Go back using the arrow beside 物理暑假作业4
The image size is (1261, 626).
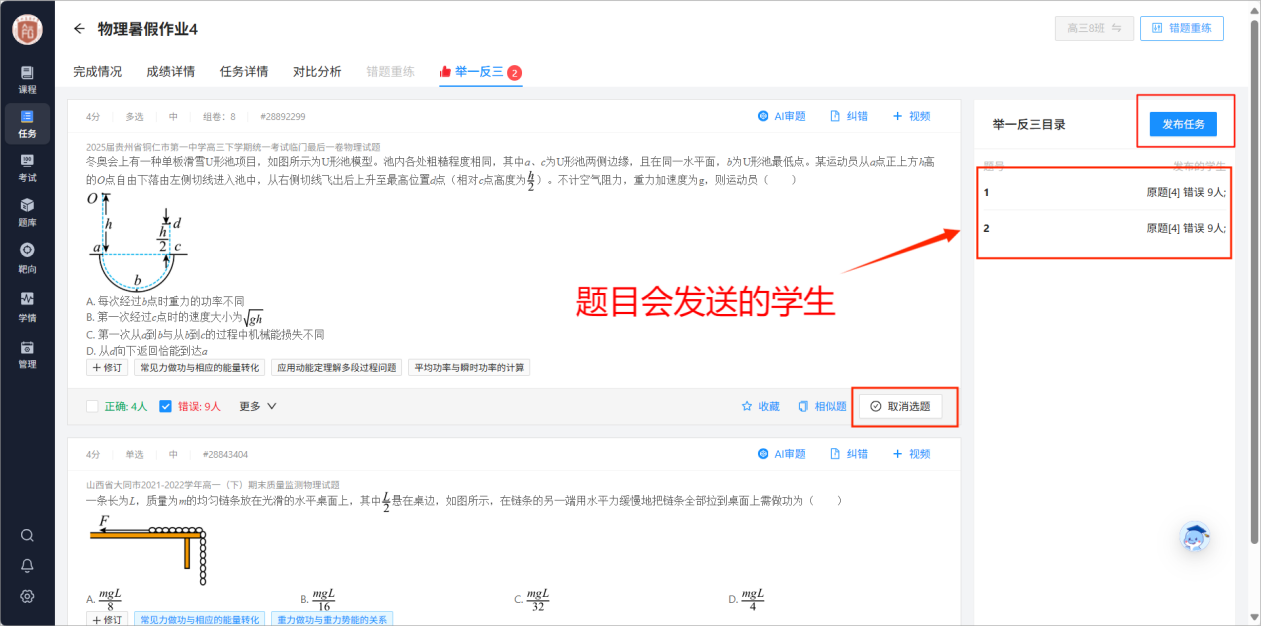[x=80, y=29]
